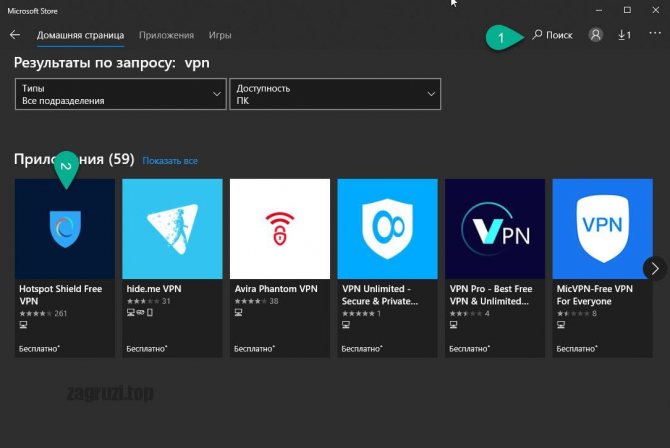Click the Hotspot Shield Free VPN title
The image size is (670, 448).
pyautogui.click(x=61, y=295)
